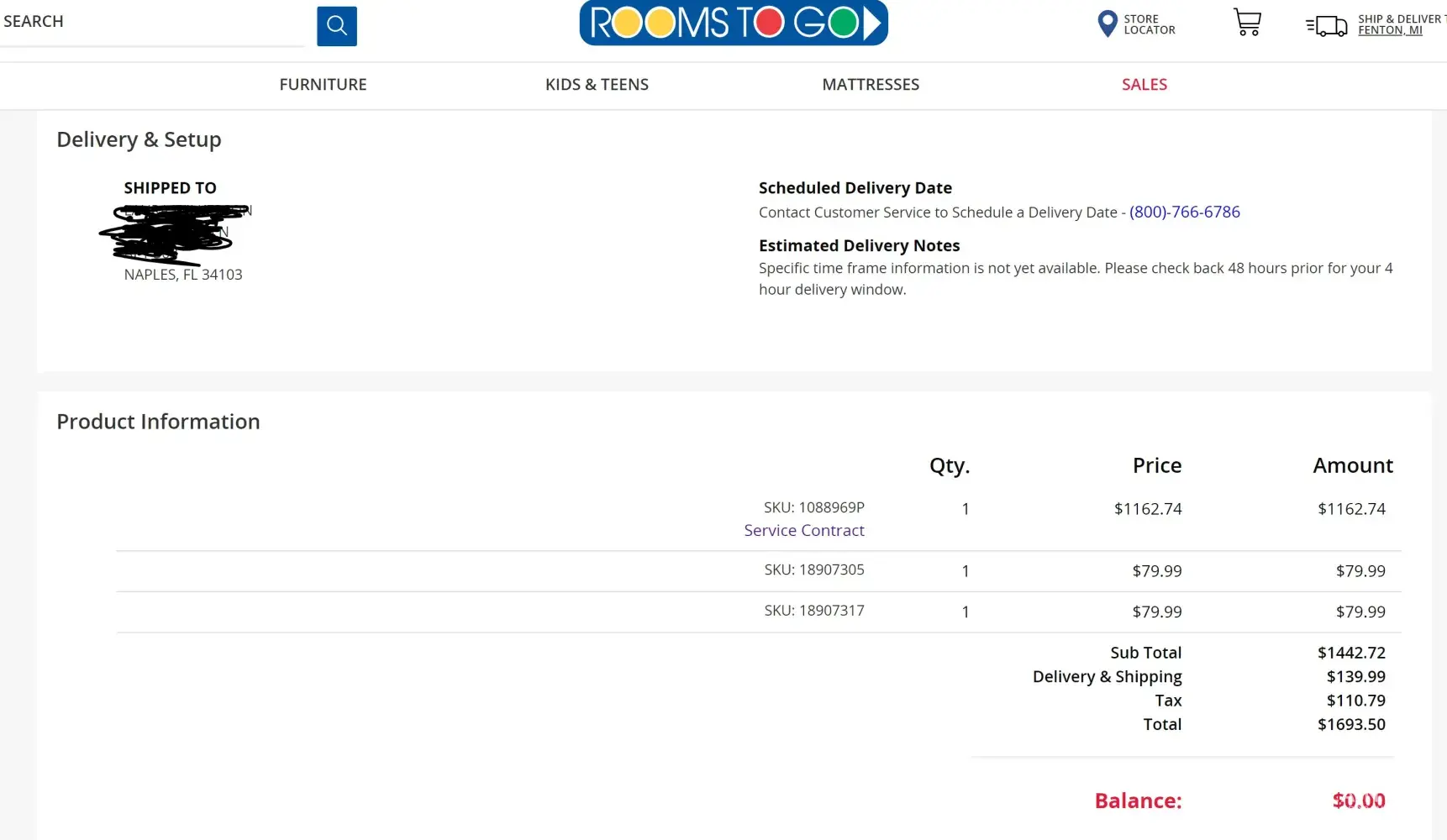The width and height of the screenshot is (1447, 840).
Task: Click the $0.00 balance amount
Action: pos(1358,801)
